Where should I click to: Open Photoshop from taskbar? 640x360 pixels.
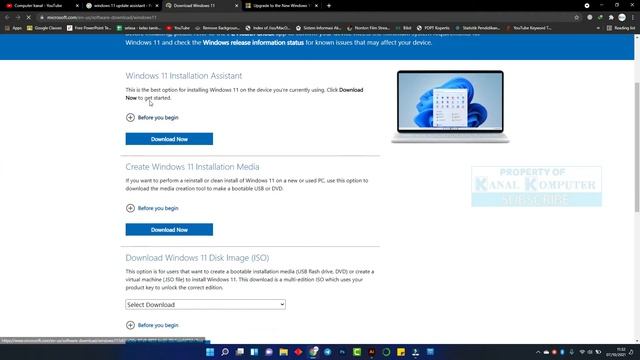tap(342, 352)
